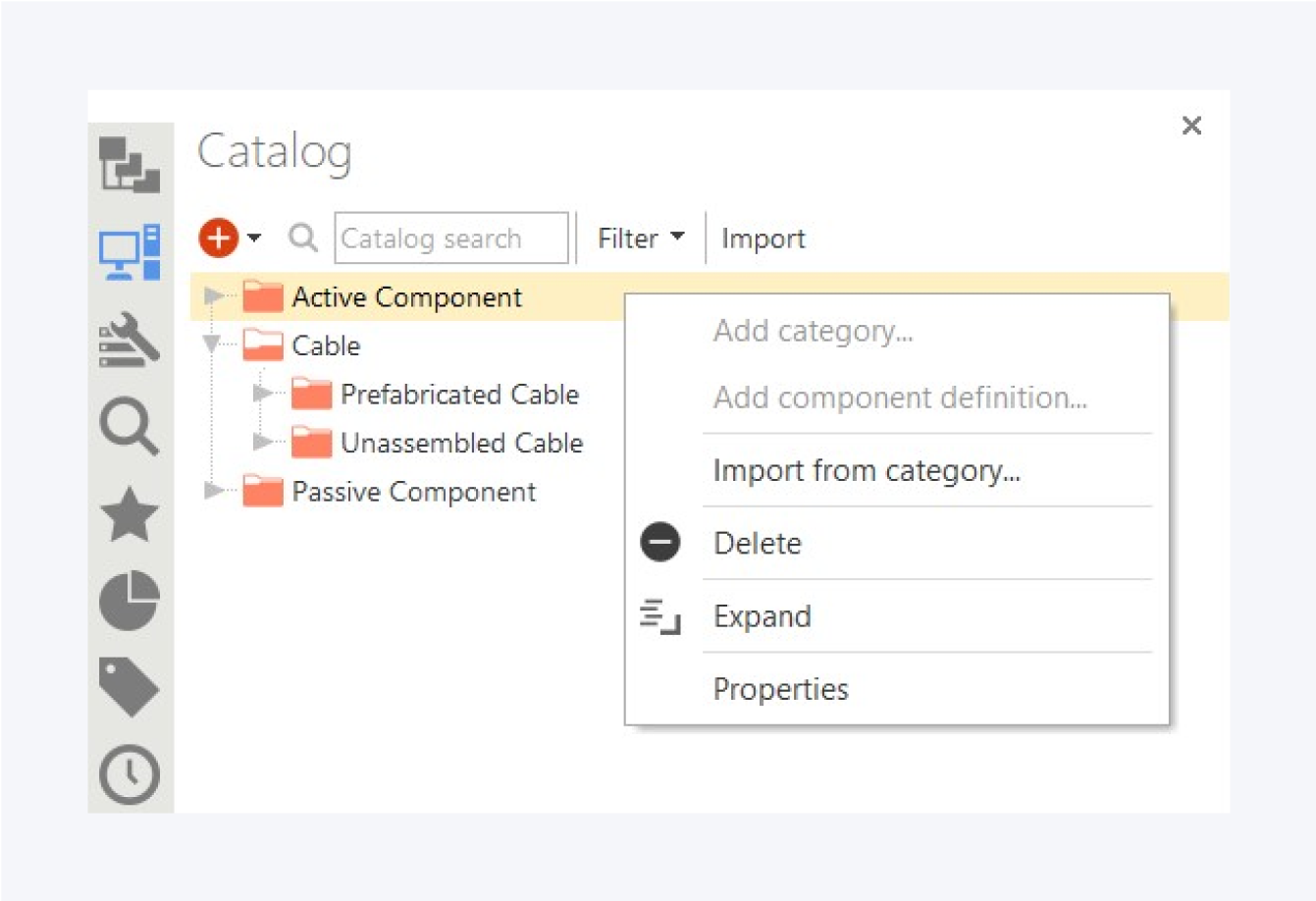The image size is (1316, 901).
Task: Open the pie chart reports icon
Action: (x=130, y=601)
